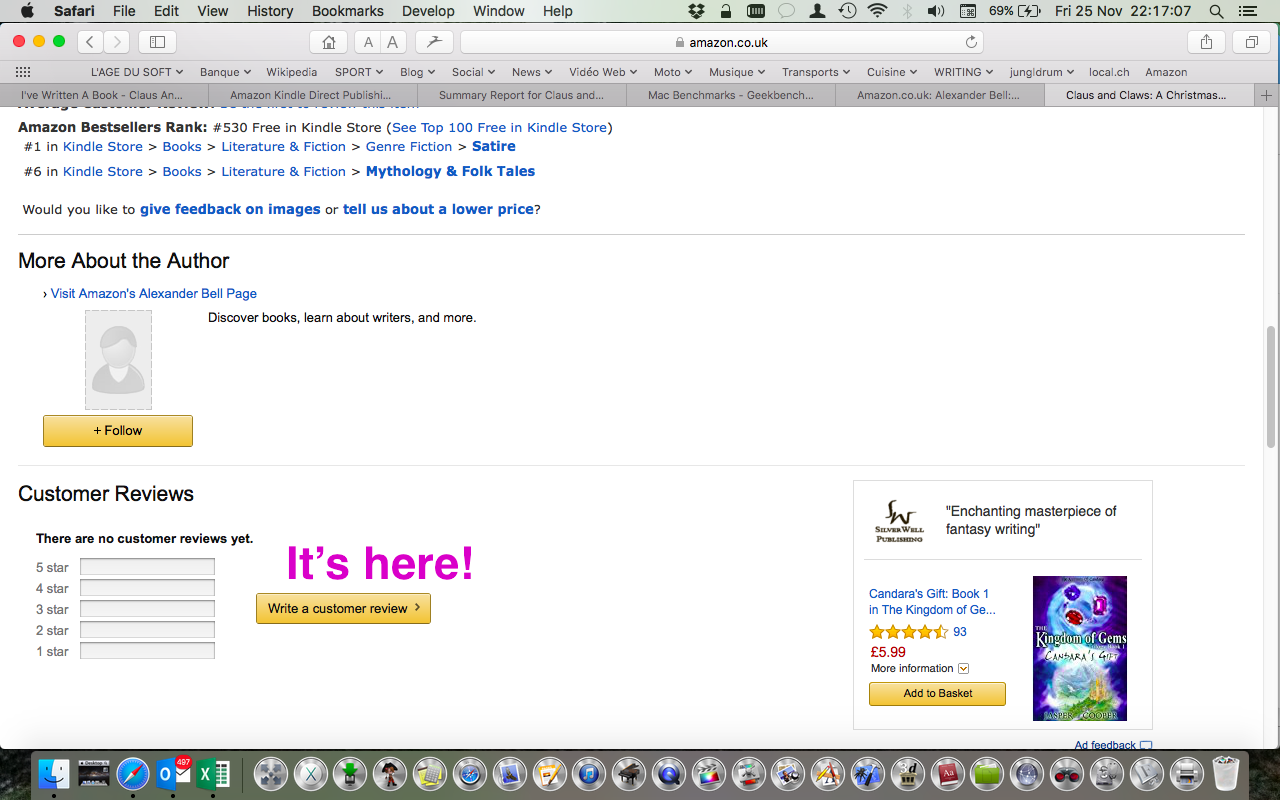Viewport: 1280px width, 800px height.
Task: Open the History menu
Action: pyautogui.click(x=269, y=11)
